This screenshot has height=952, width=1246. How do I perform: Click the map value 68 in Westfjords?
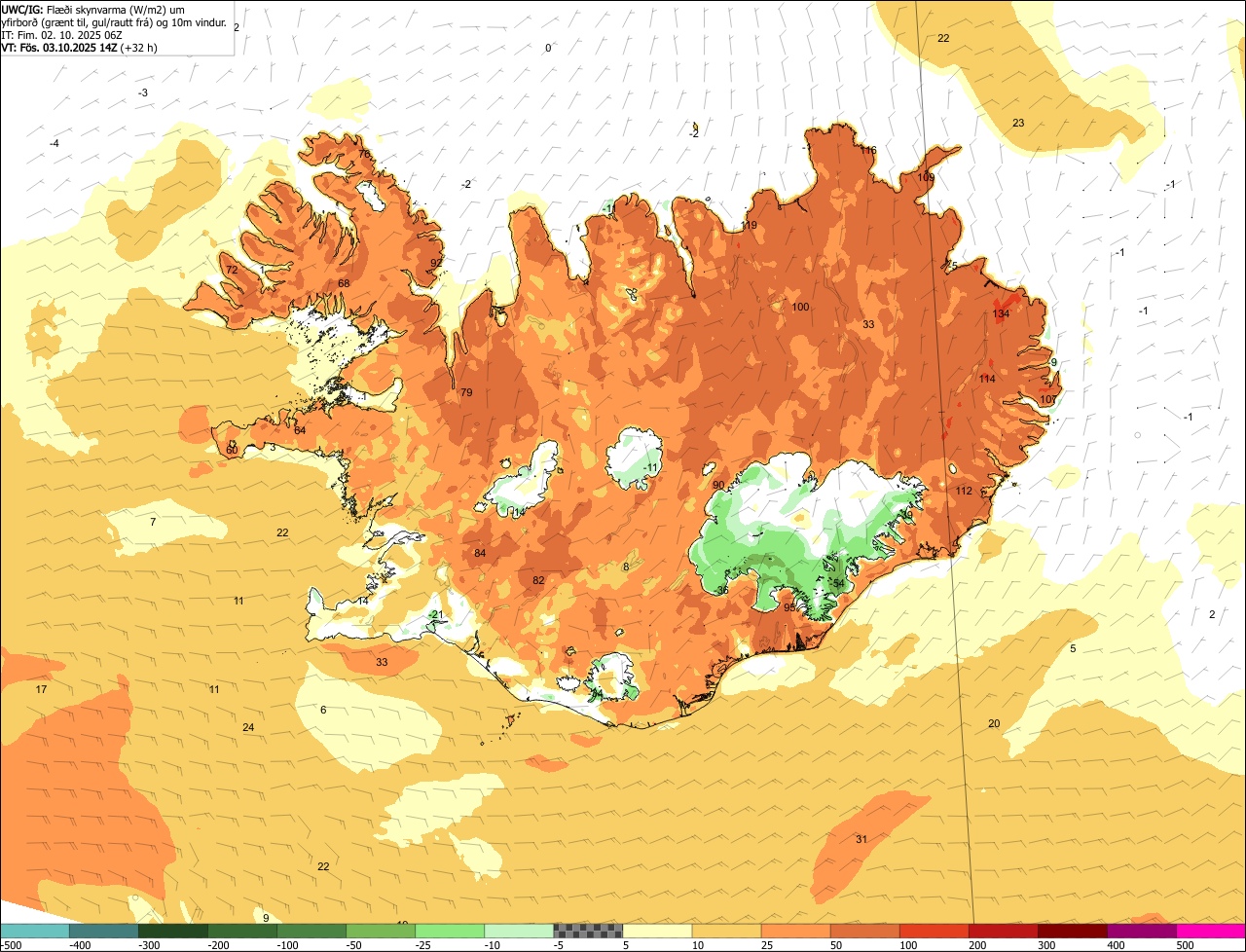(344, 283)
